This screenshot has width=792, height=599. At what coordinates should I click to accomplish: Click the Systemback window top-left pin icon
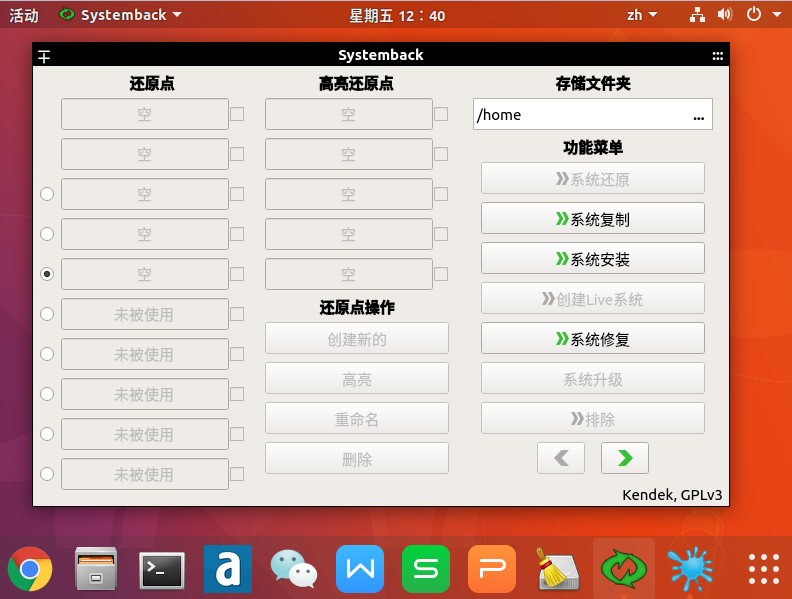coord(44,56)
